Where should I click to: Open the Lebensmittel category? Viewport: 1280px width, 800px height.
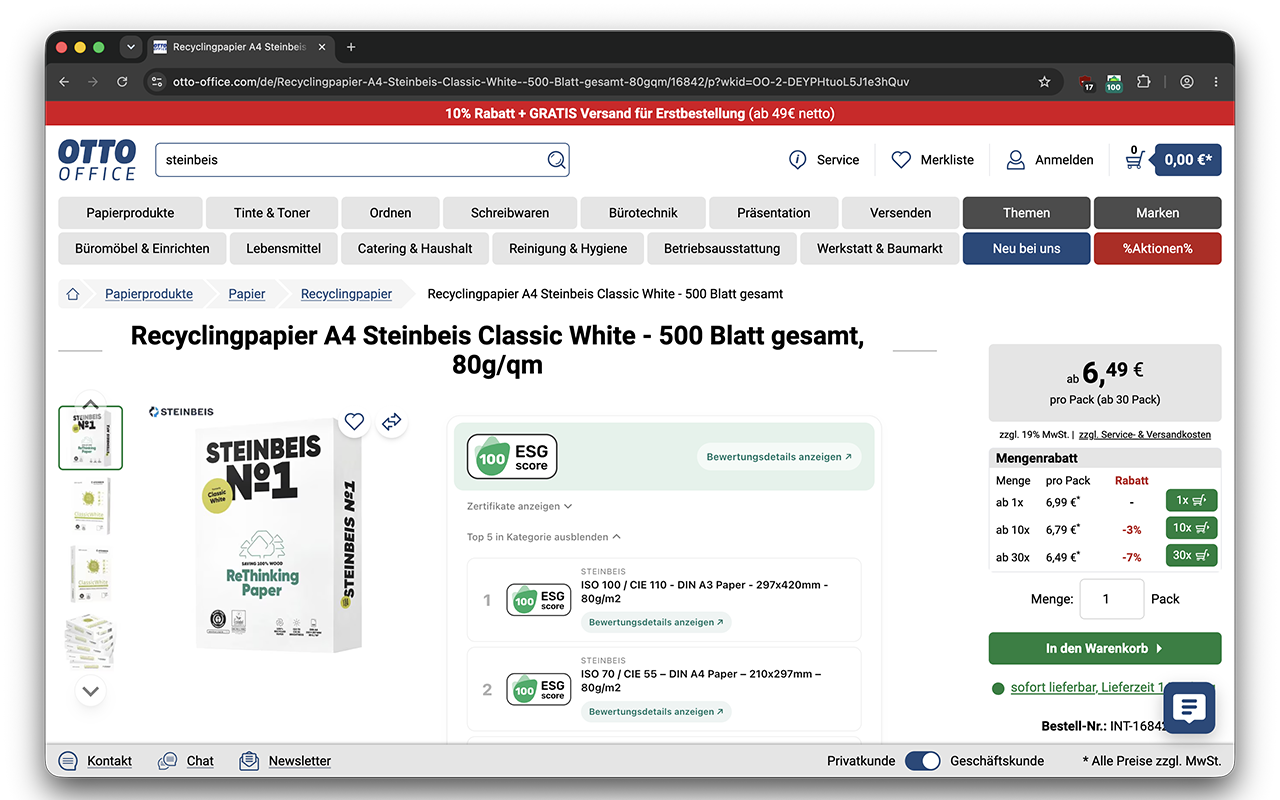click(x=284, y=249)
